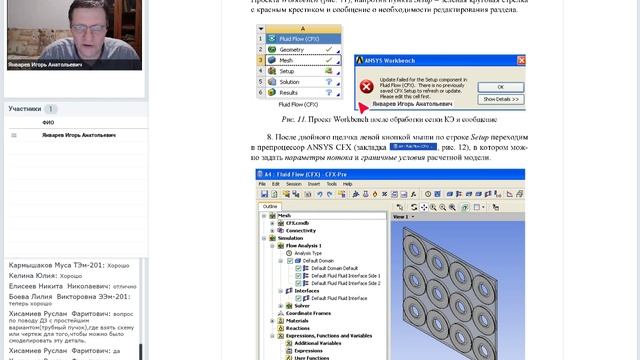This screenshot has height=360, width=640.
Task: Click the Show Details >> button
Action: (x=501, y=99)
